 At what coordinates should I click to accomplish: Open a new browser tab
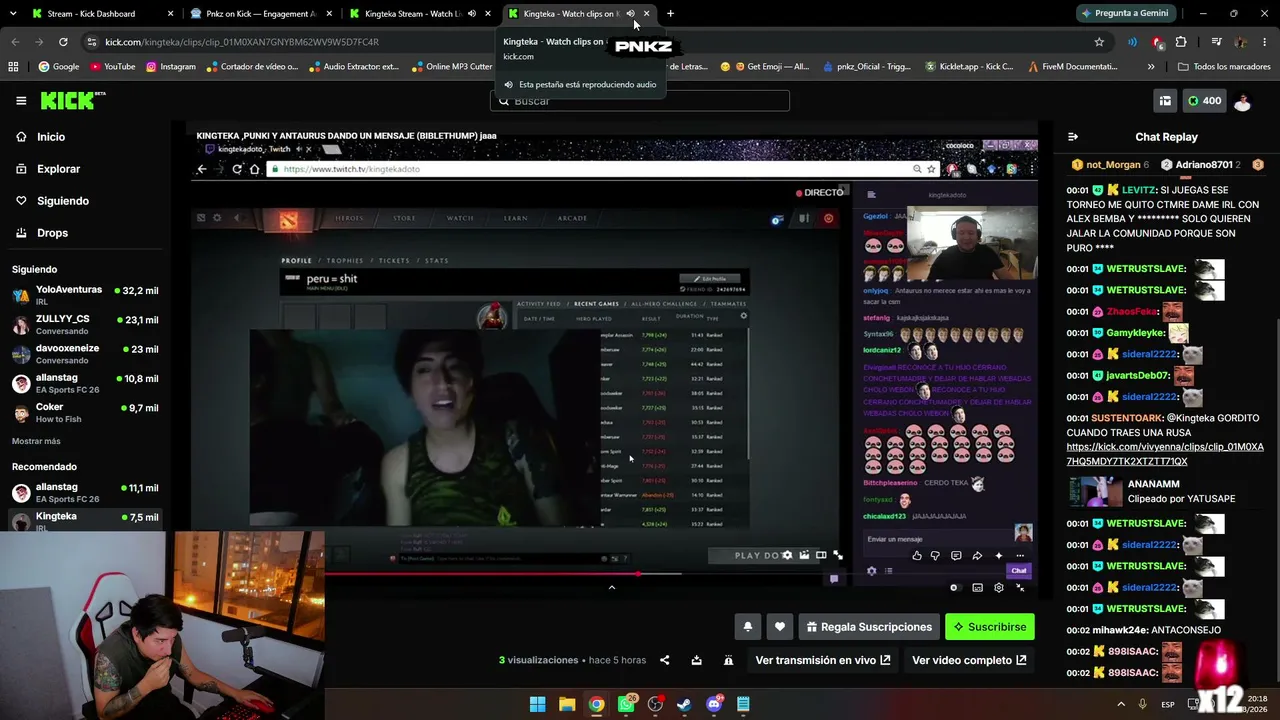coord(670,14)
